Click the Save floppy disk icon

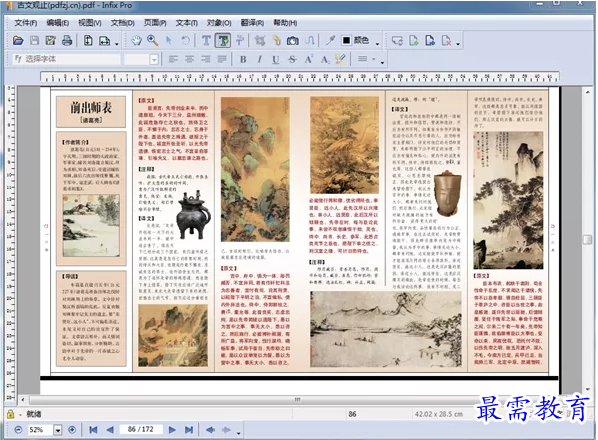pyautogui.click(x=34, y=40)
